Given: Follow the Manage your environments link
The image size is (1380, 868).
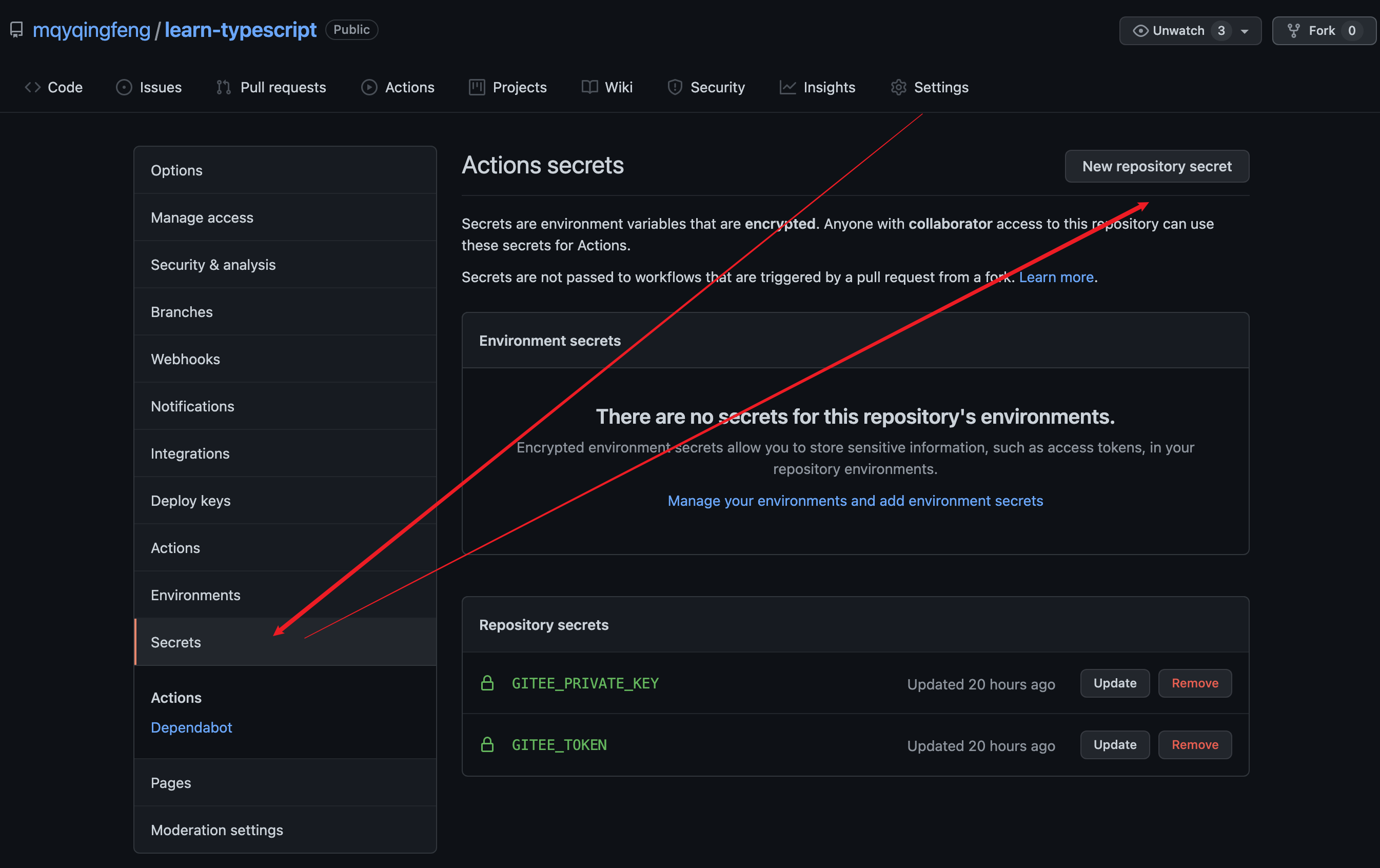Looking at the screenshot, I should (855, 501).
